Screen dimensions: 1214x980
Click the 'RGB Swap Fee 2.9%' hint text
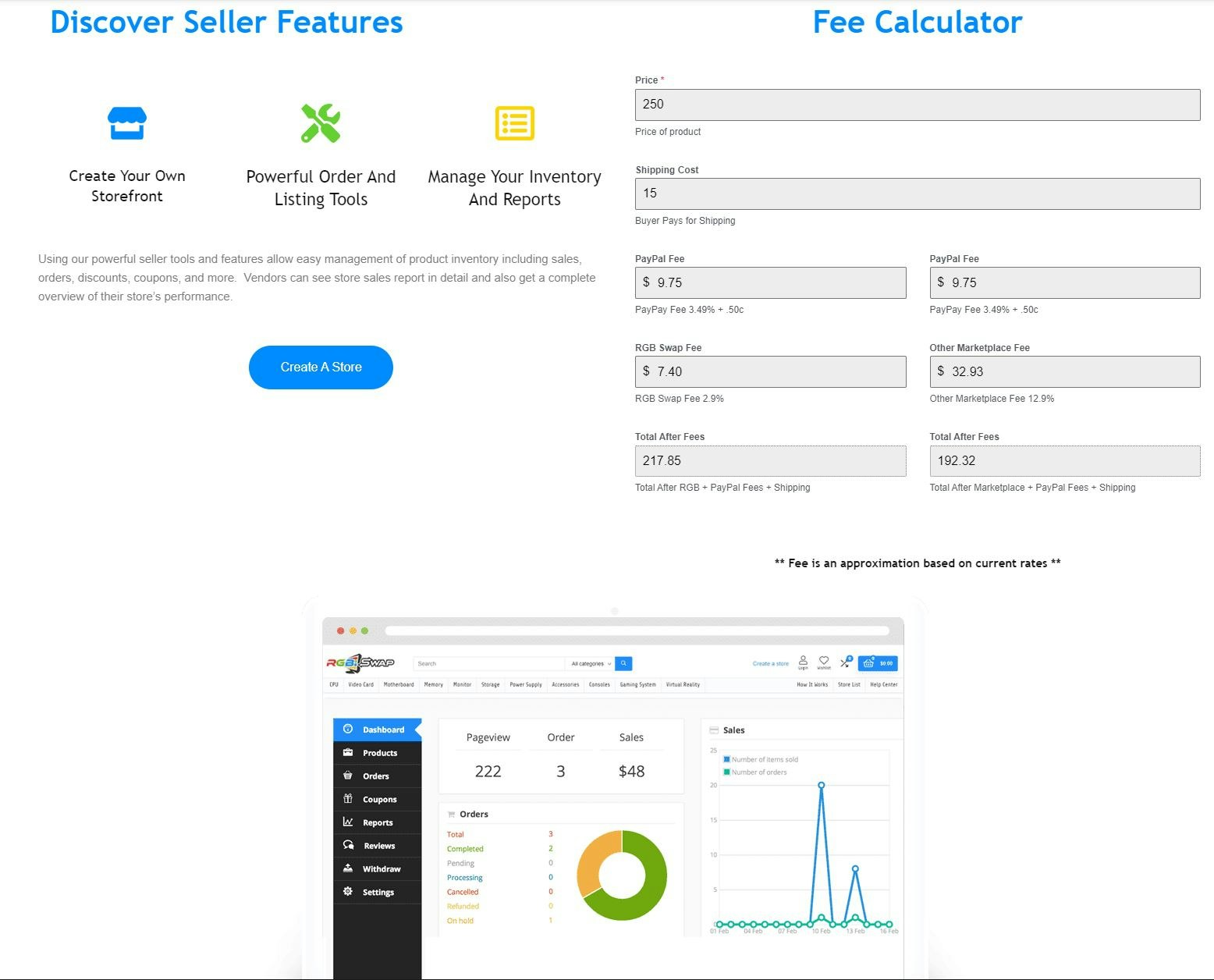680,399
